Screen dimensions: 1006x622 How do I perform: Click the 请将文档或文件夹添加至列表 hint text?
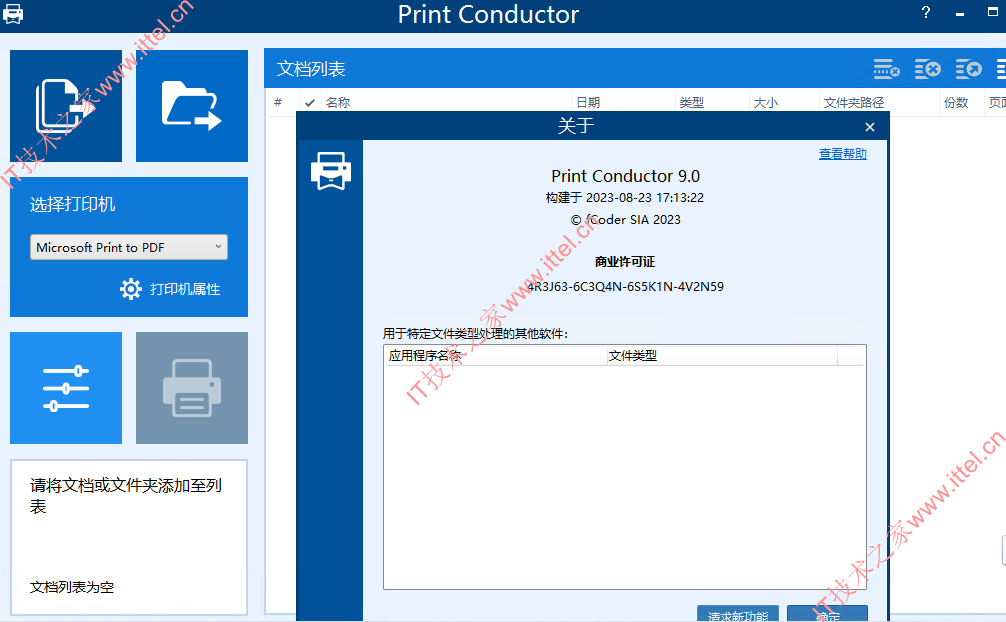(126, 496)
